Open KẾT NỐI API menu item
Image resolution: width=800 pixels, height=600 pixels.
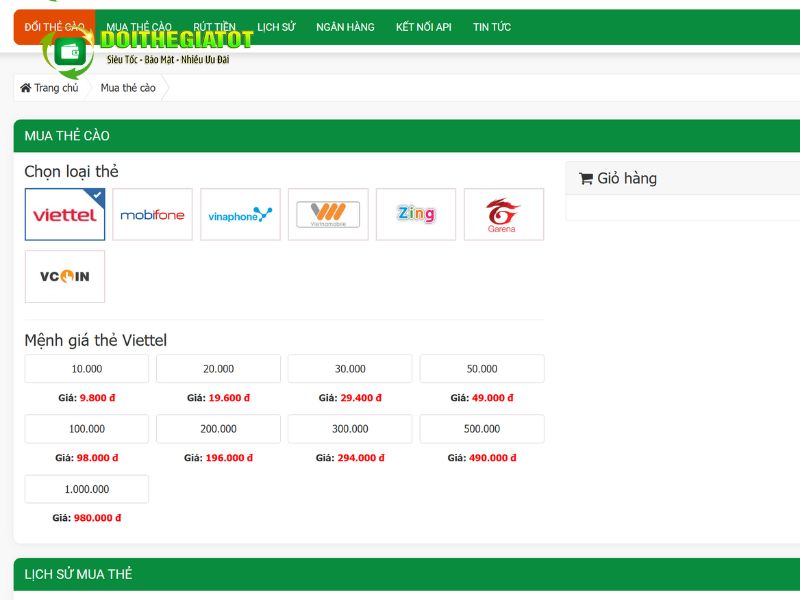tap(423, 27)
